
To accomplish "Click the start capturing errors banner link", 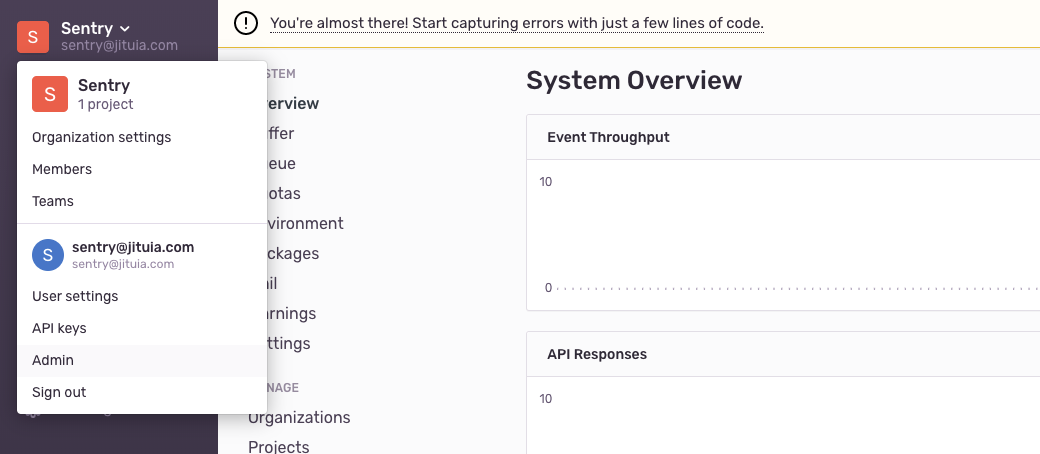I will 516,22.
